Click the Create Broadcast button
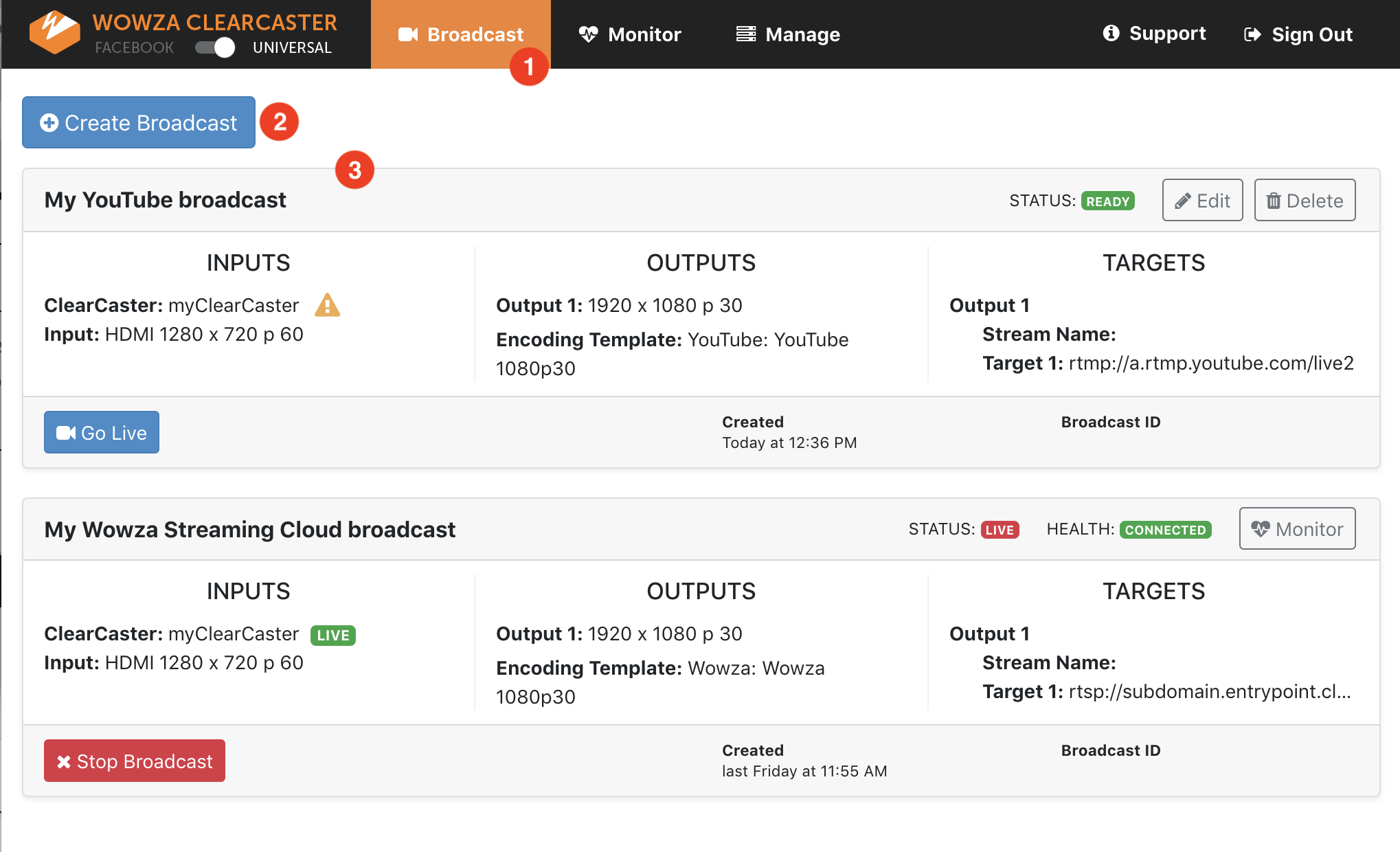This screenshot has height=852, width=1400. [x=139, y=122]
